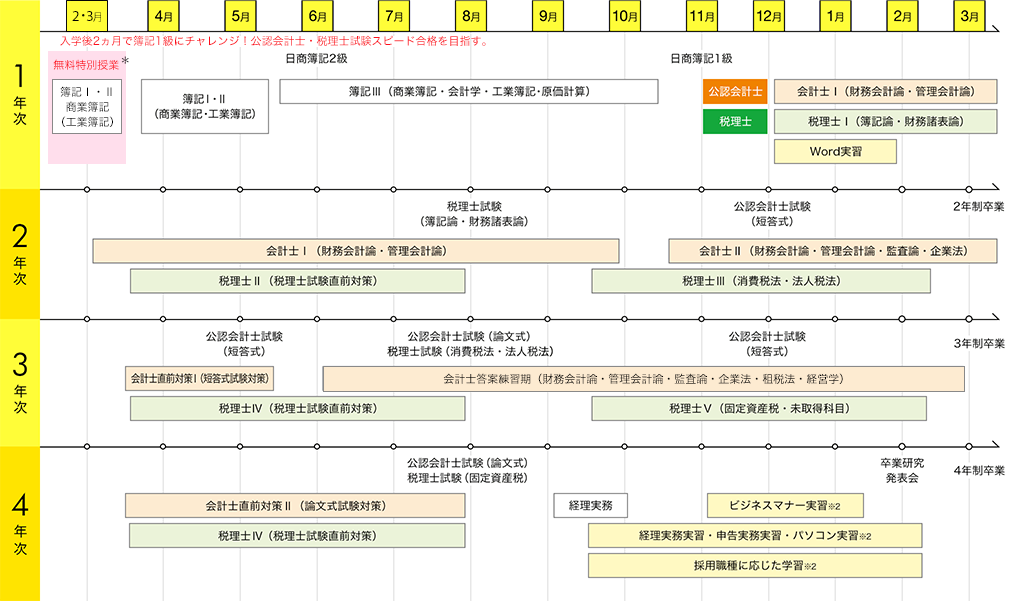Screen dimensions: 1036x601
Task: Click the 税理士Ⅱ course bar
Action: 297,281
